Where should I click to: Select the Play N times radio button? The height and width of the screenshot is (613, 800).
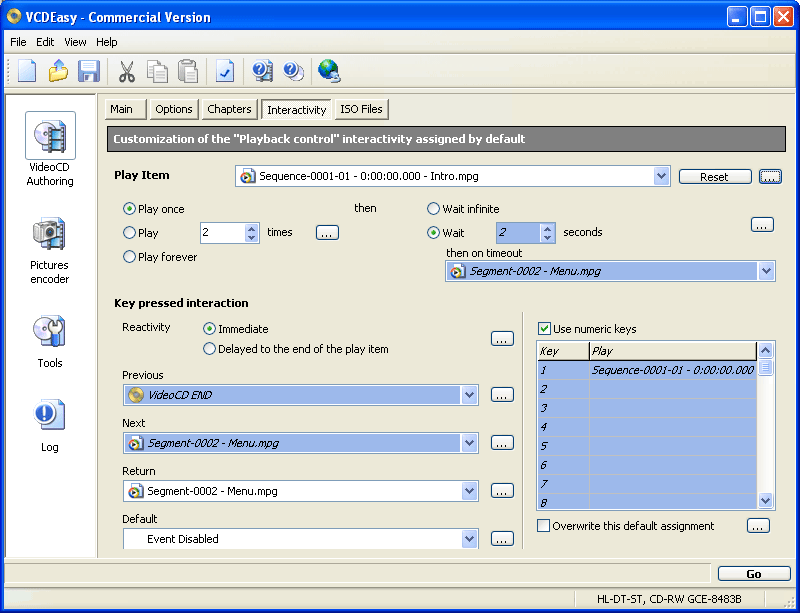click(129, 233)
